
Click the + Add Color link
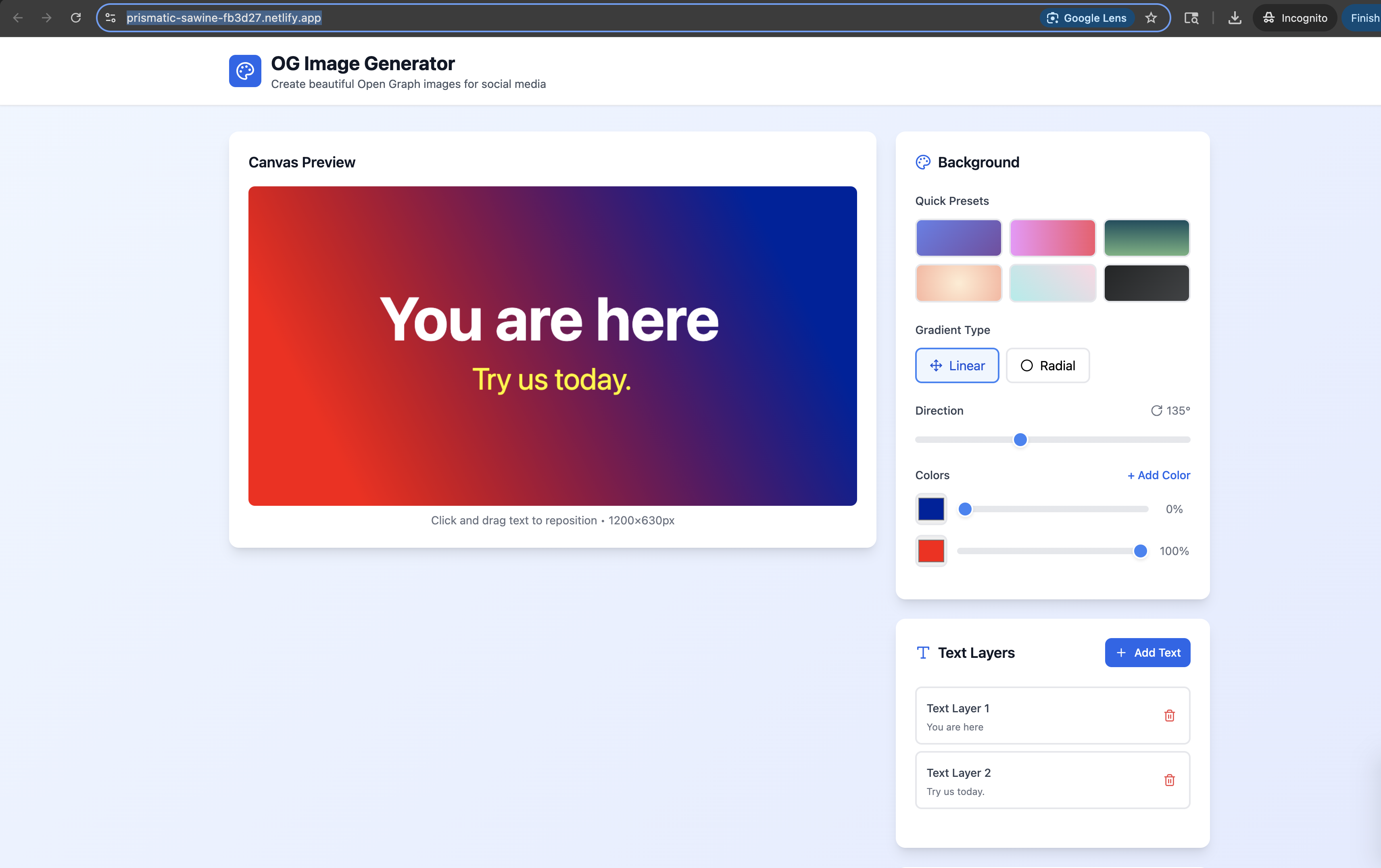(1158, 475)
